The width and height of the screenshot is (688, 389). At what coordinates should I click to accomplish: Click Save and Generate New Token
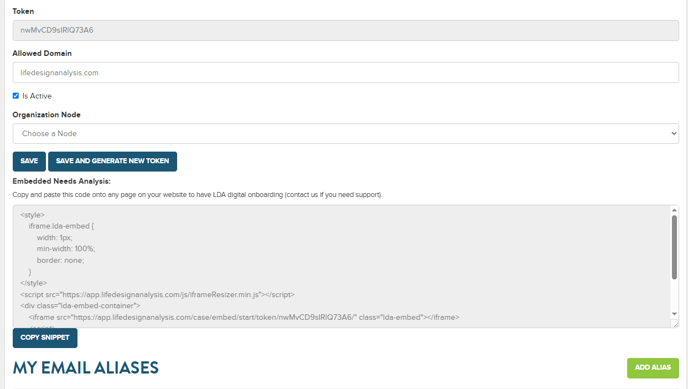[x=112, y=161]
